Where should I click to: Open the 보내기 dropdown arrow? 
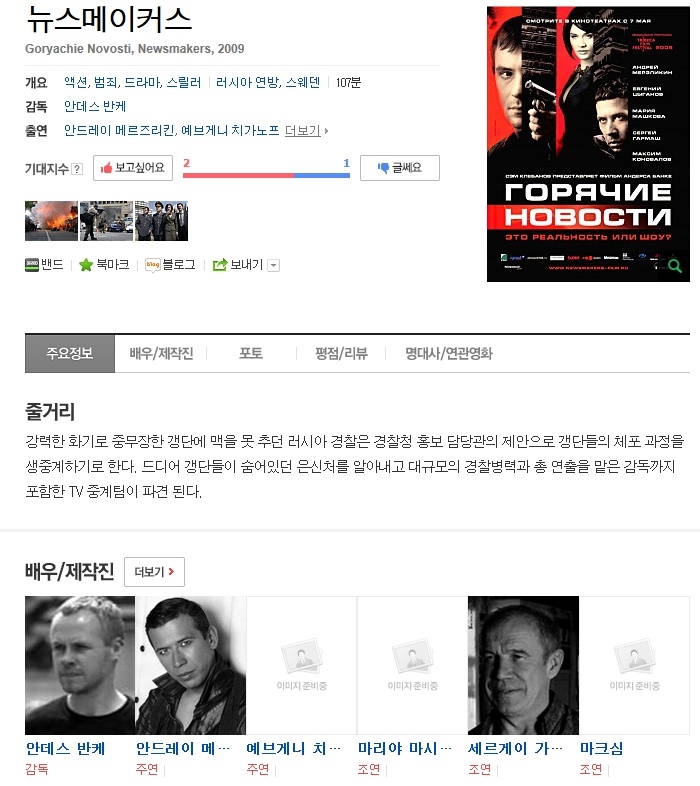point(273,265)
